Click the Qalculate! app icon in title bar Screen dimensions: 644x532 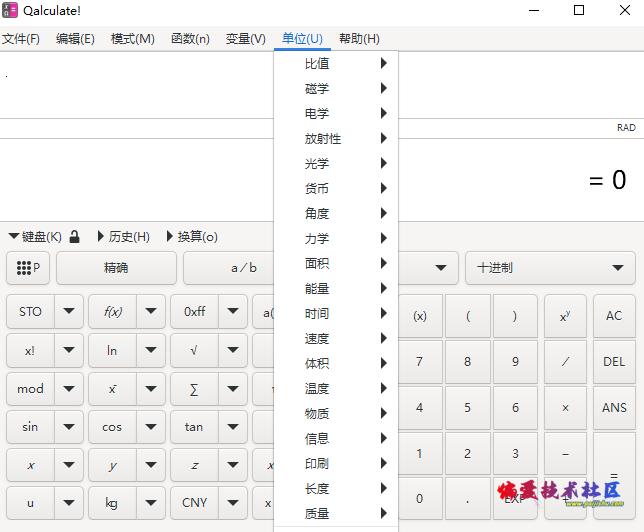click(10, 10)
